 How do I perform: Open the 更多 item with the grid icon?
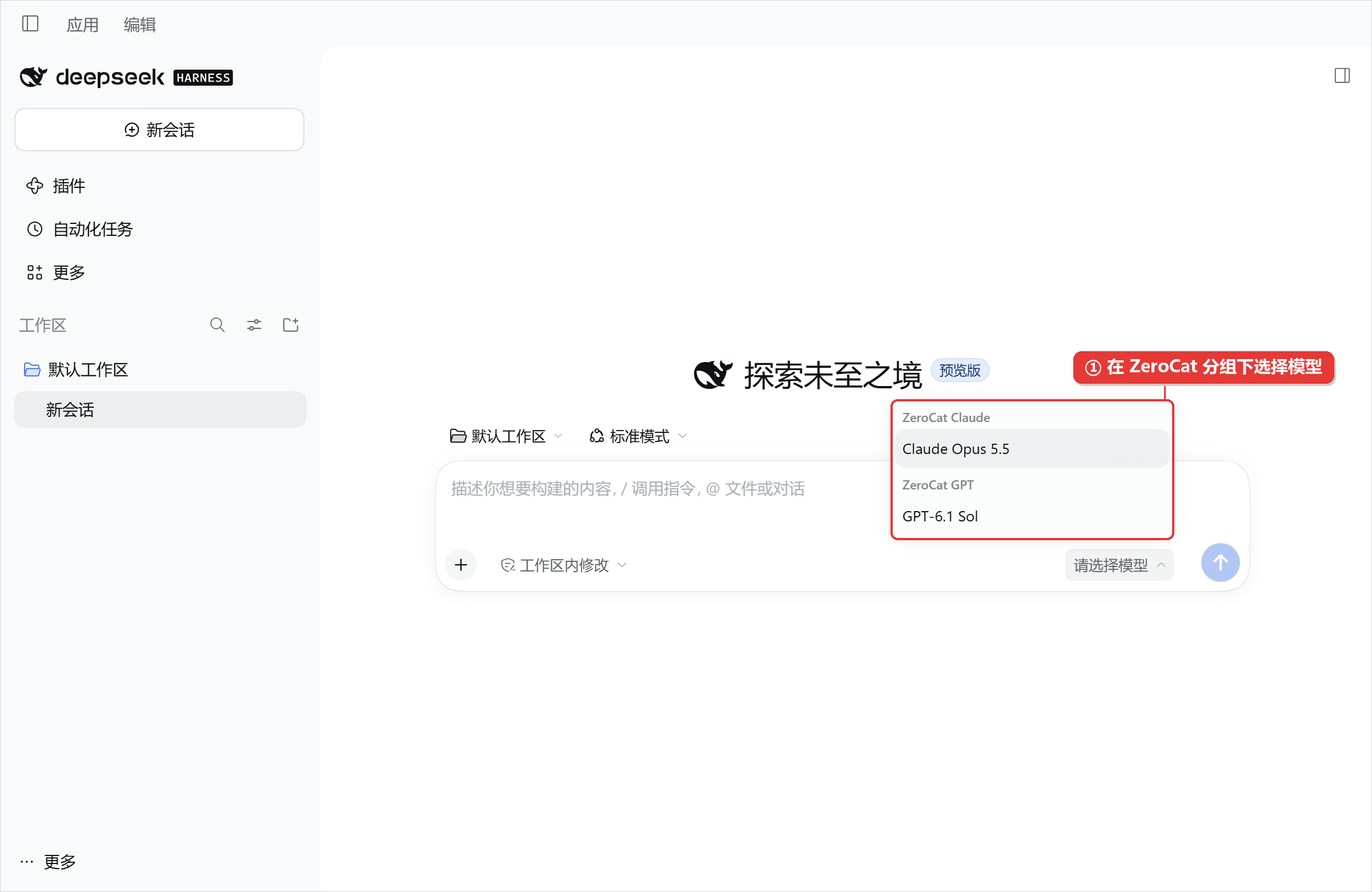[x=56, y=272]
